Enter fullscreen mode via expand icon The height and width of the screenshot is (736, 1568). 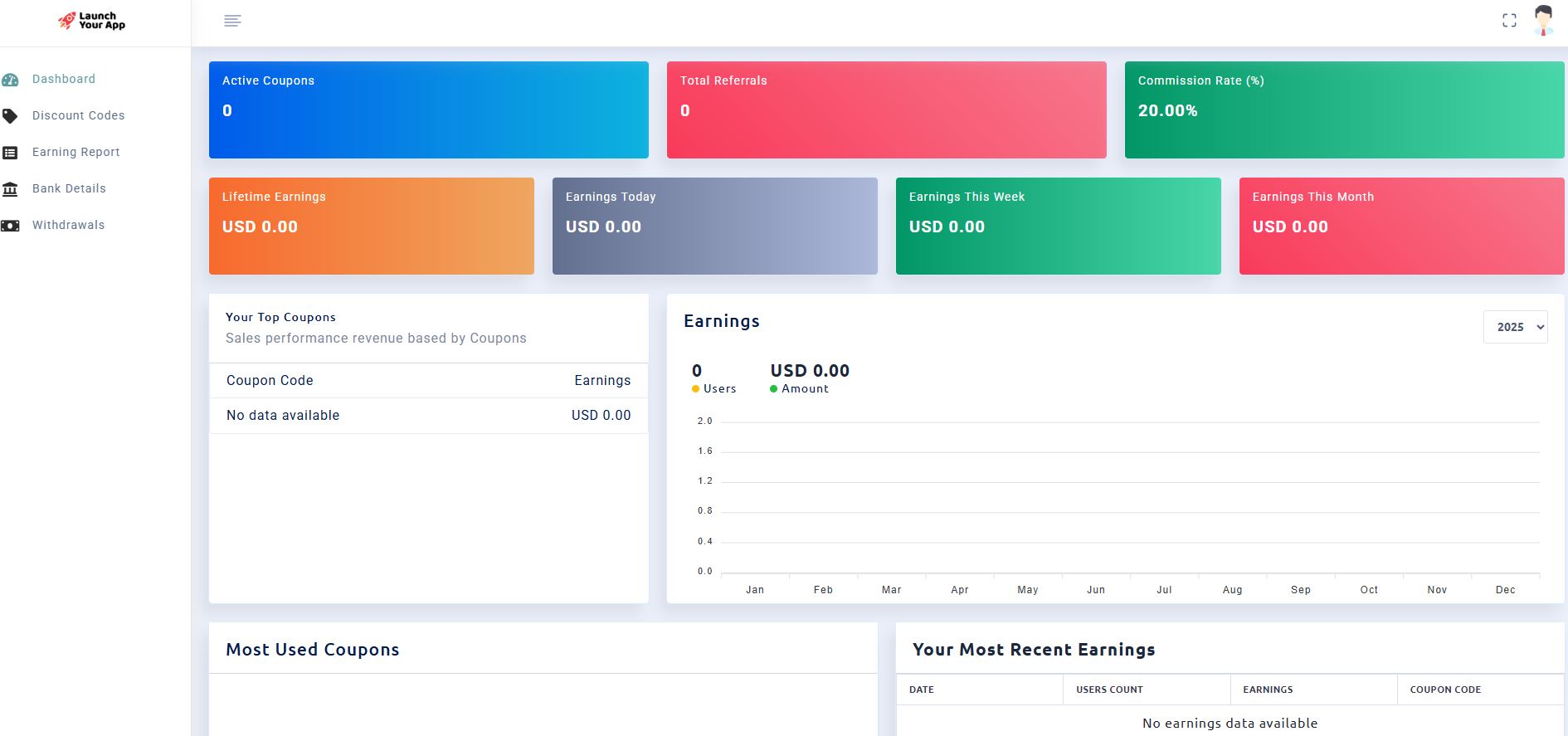pyautogui.click(x=1509, y=21)
